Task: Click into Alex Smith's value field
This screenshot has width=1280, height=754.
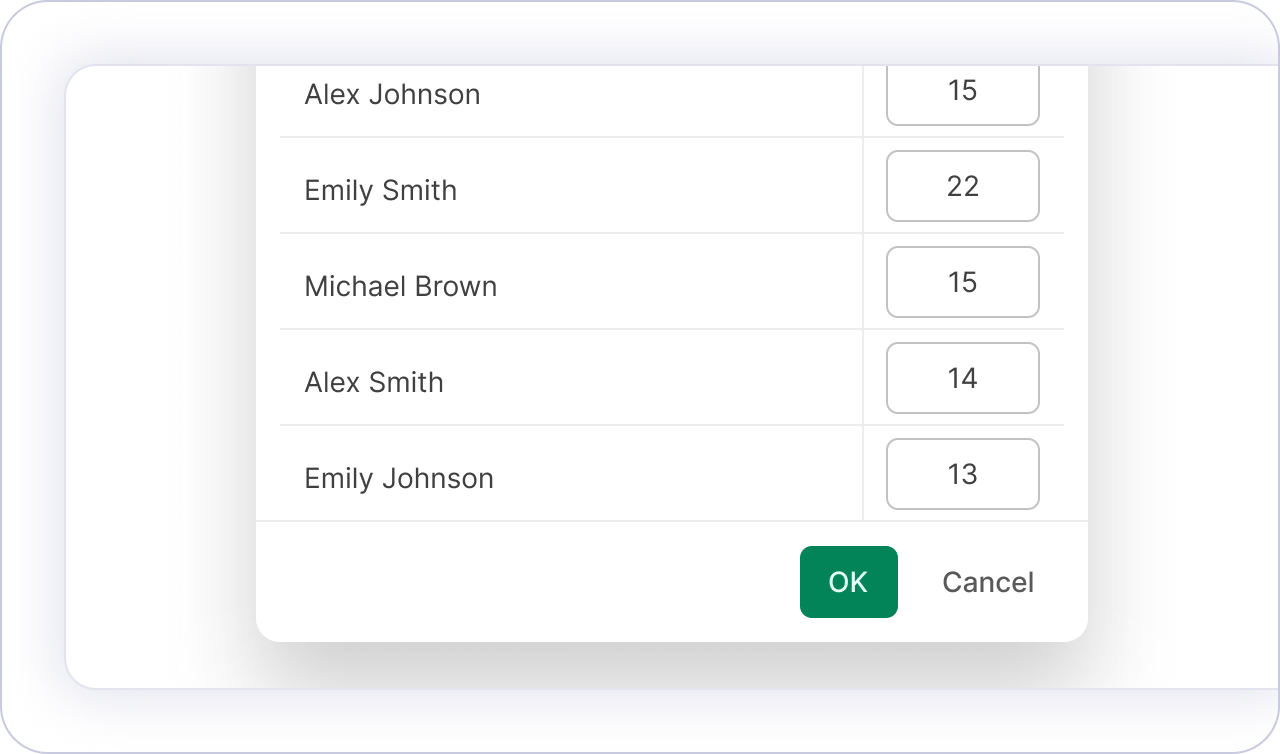Action: pyautogui.click(x=962, y=378)
